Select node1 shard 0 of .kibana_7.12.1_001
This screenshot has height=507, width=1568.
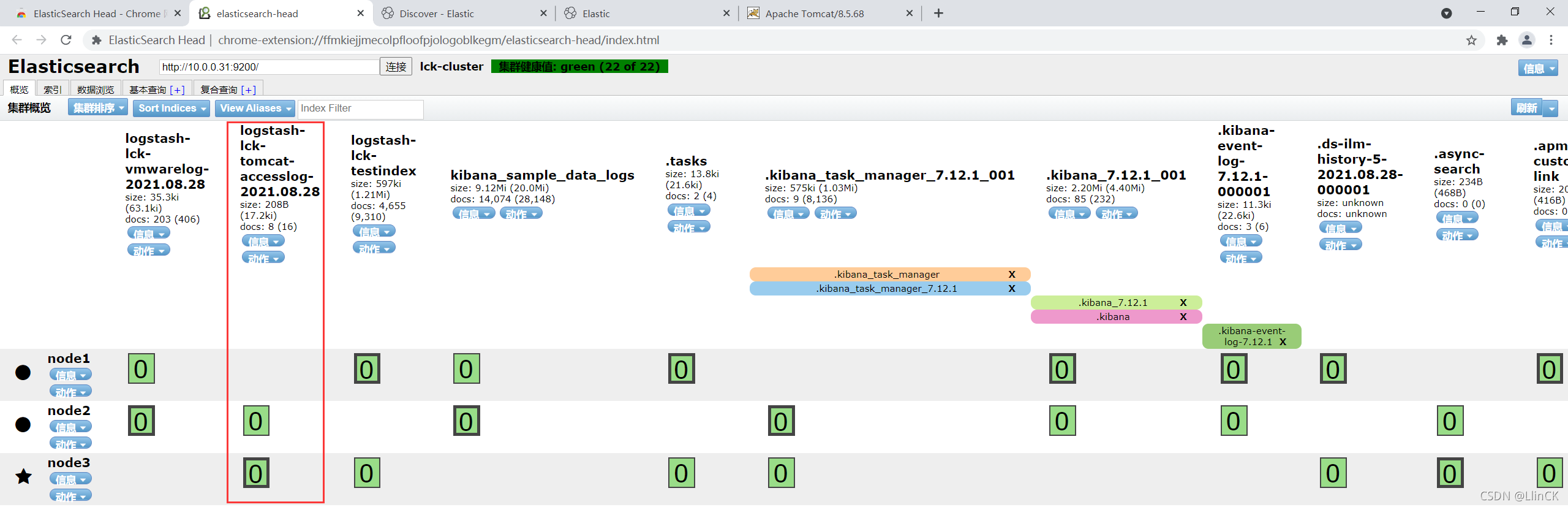point(1063,368)
